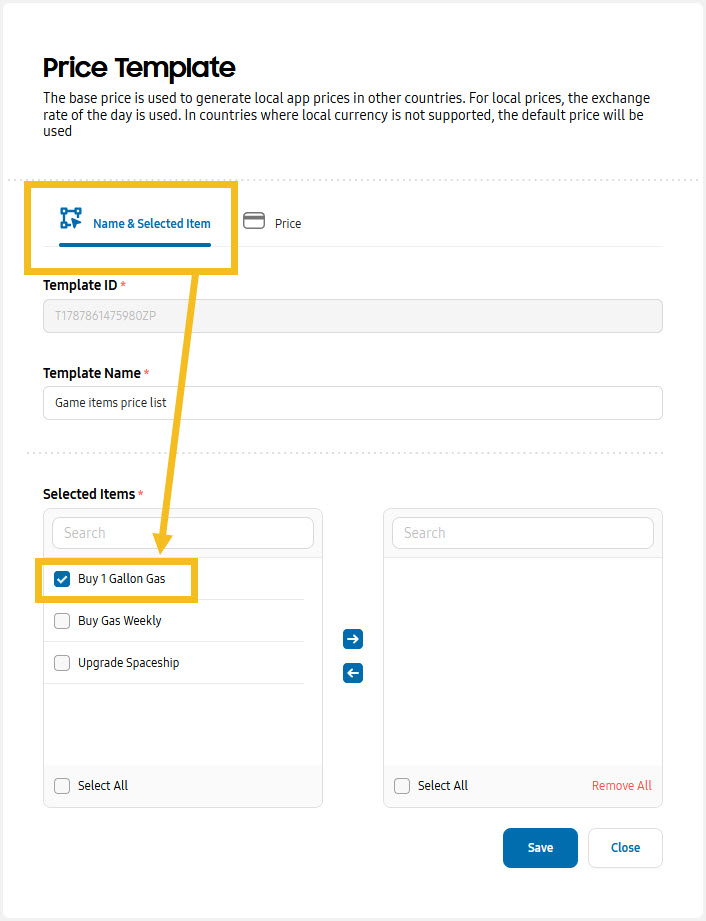The height and width of the screenshot is (921, 706).
Task: Click the disabled Template ID field
Action: tap(353, 316)
